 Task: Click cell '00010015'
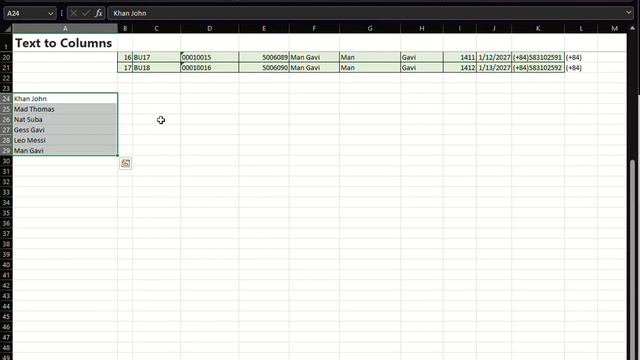209,57
